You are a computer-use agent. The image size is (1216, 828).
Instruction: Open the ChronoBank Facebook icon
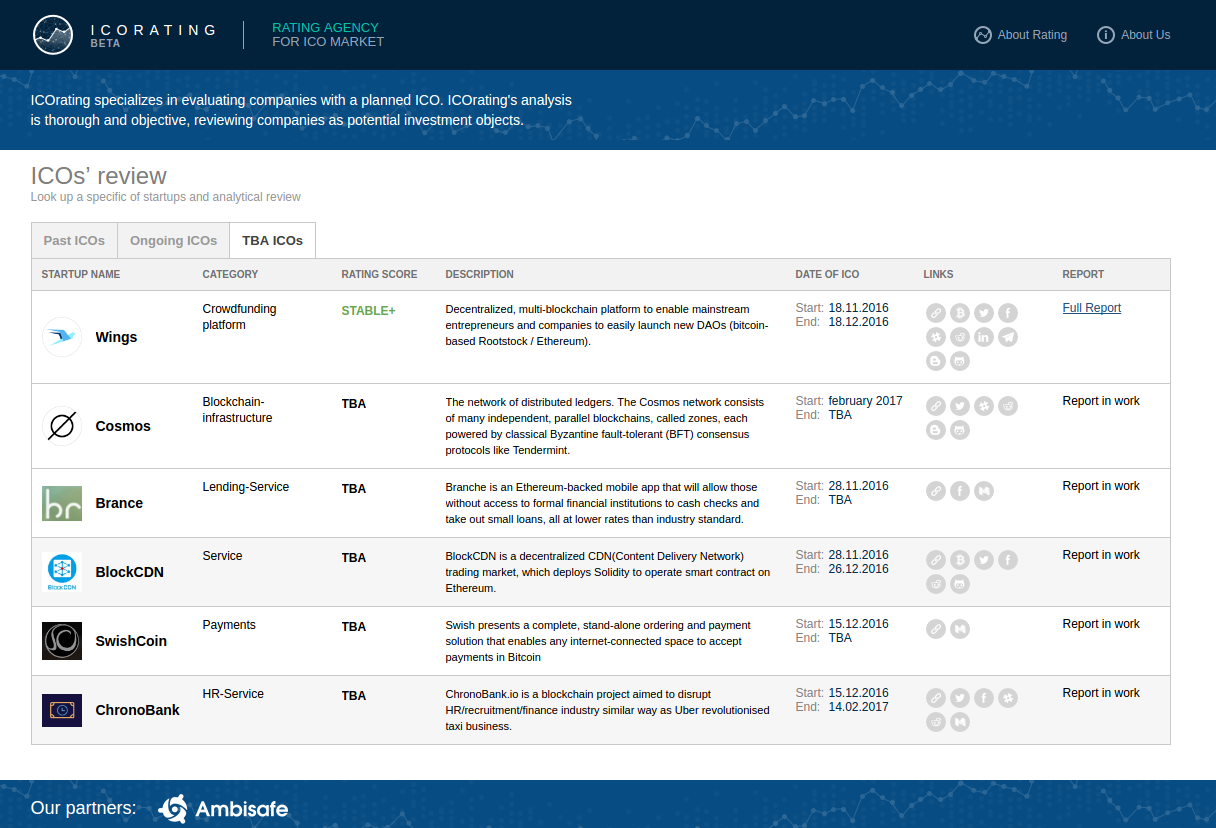point(984,698)
